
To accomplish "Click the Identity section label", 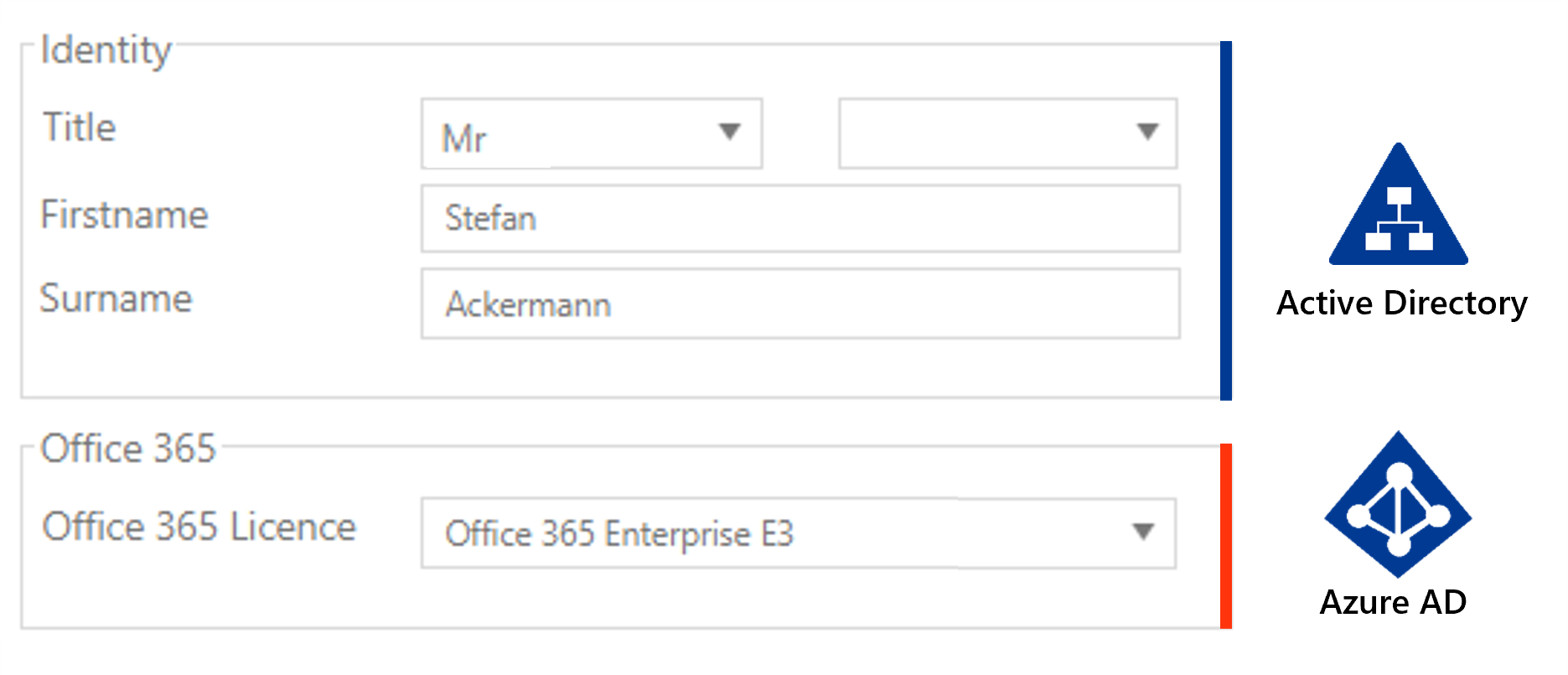I will coord(105,49).
